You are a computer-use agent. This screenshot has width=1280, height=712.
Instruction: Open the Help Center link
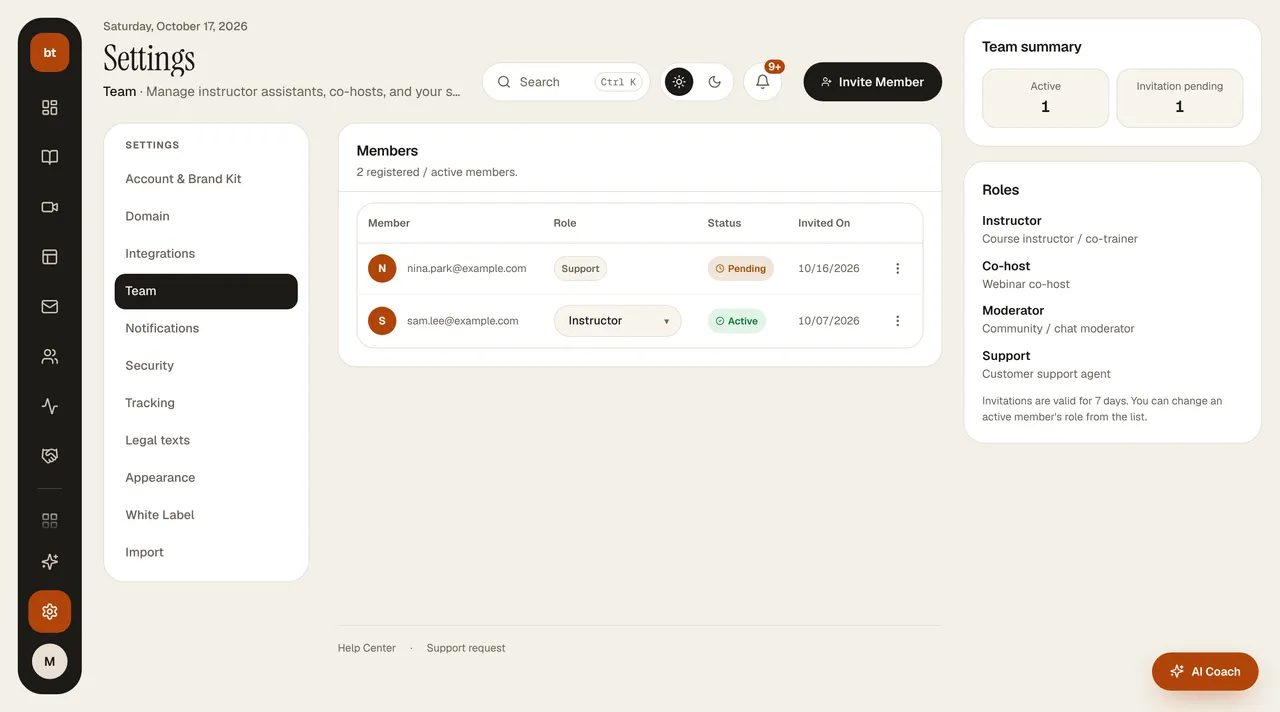(367, 648)
